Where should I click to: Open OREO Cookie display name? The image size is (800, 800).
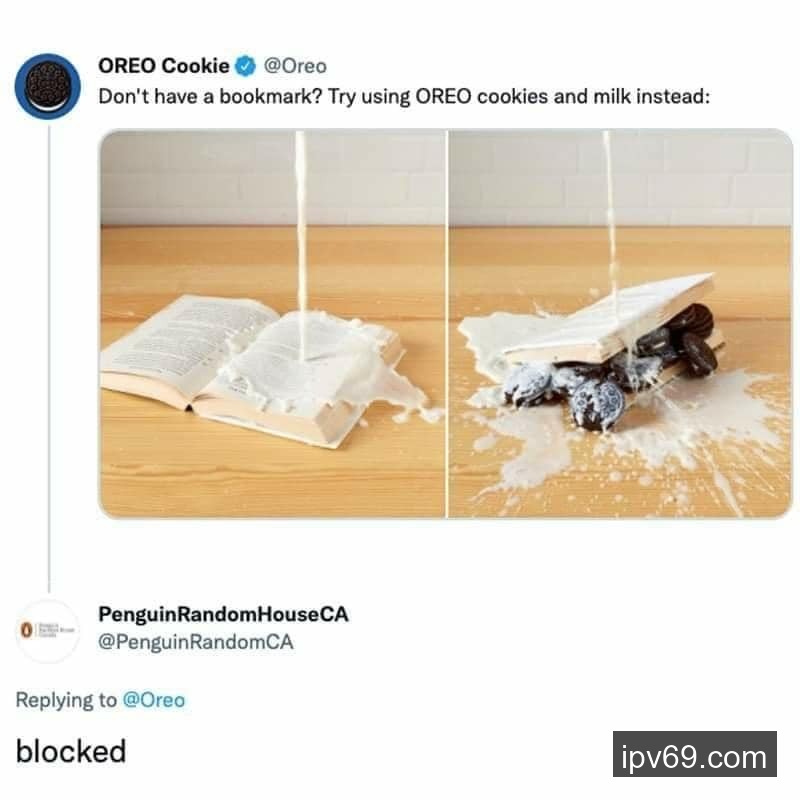pyautogui.click(x=163, y=66)
